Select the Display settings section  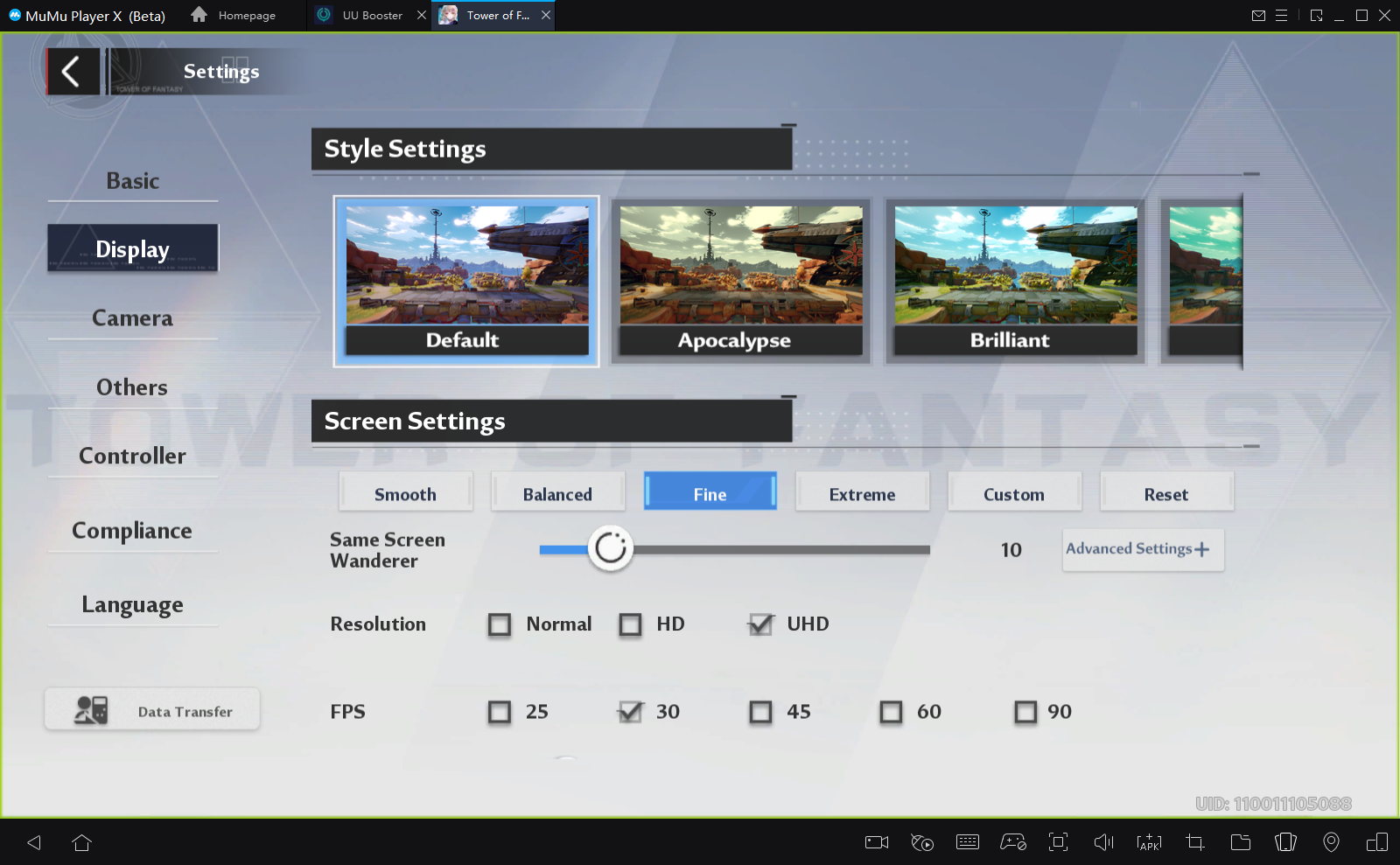(x=133, y=248)
